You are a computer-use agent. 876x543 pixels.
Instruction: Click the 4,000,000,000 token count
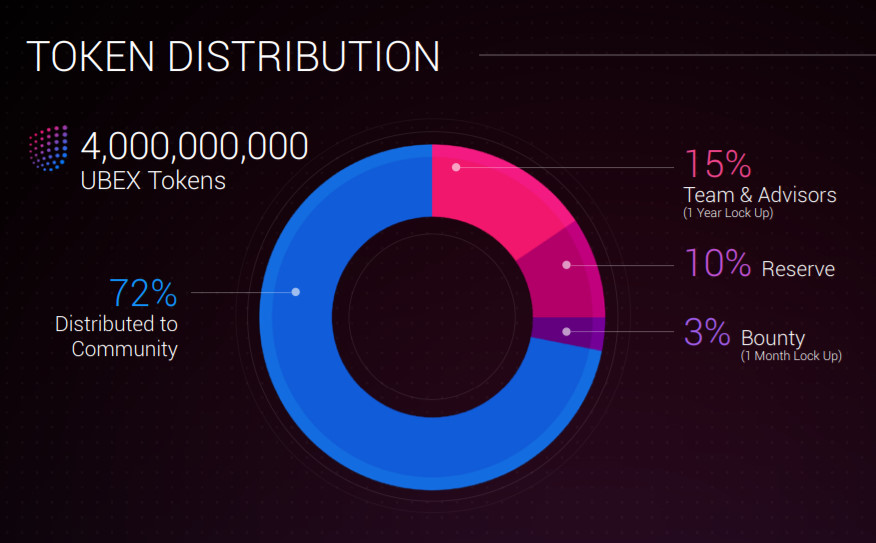click(x=194, y=146)
